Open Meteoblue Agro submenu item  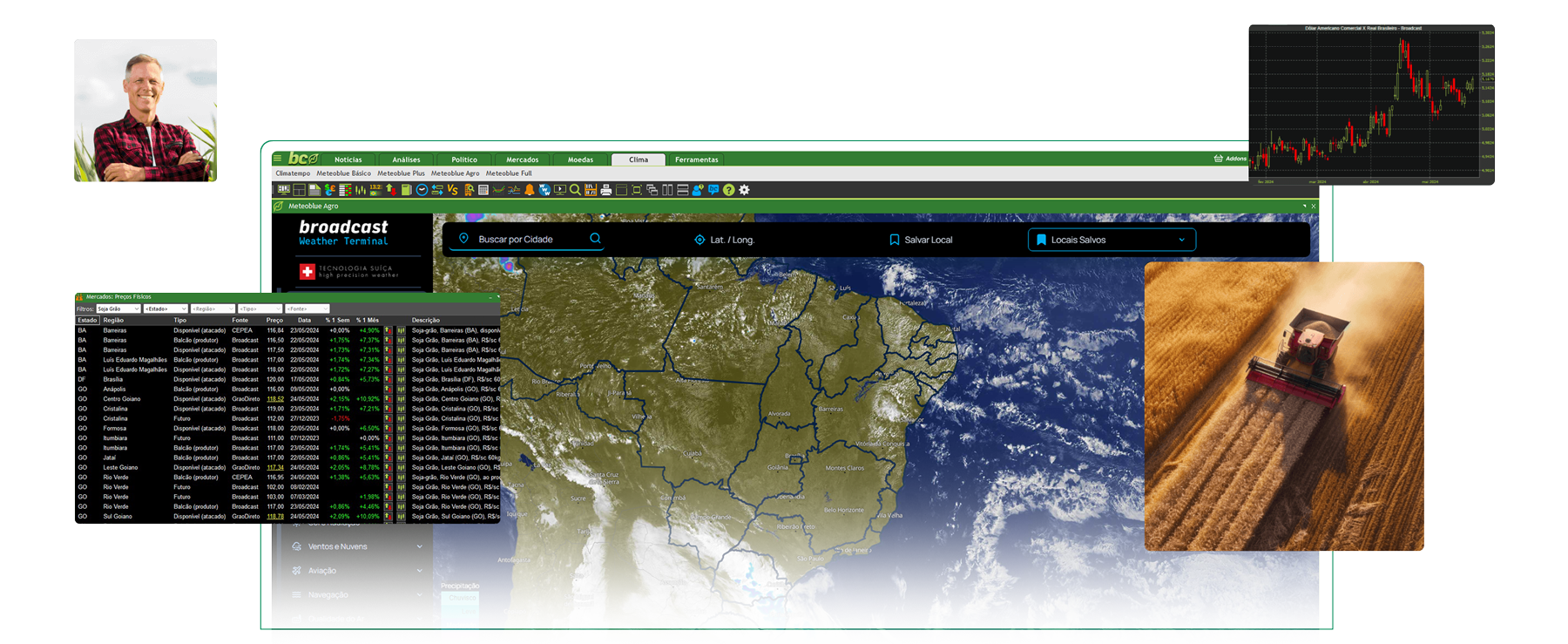pyautogui.click(x=455, y=173)
